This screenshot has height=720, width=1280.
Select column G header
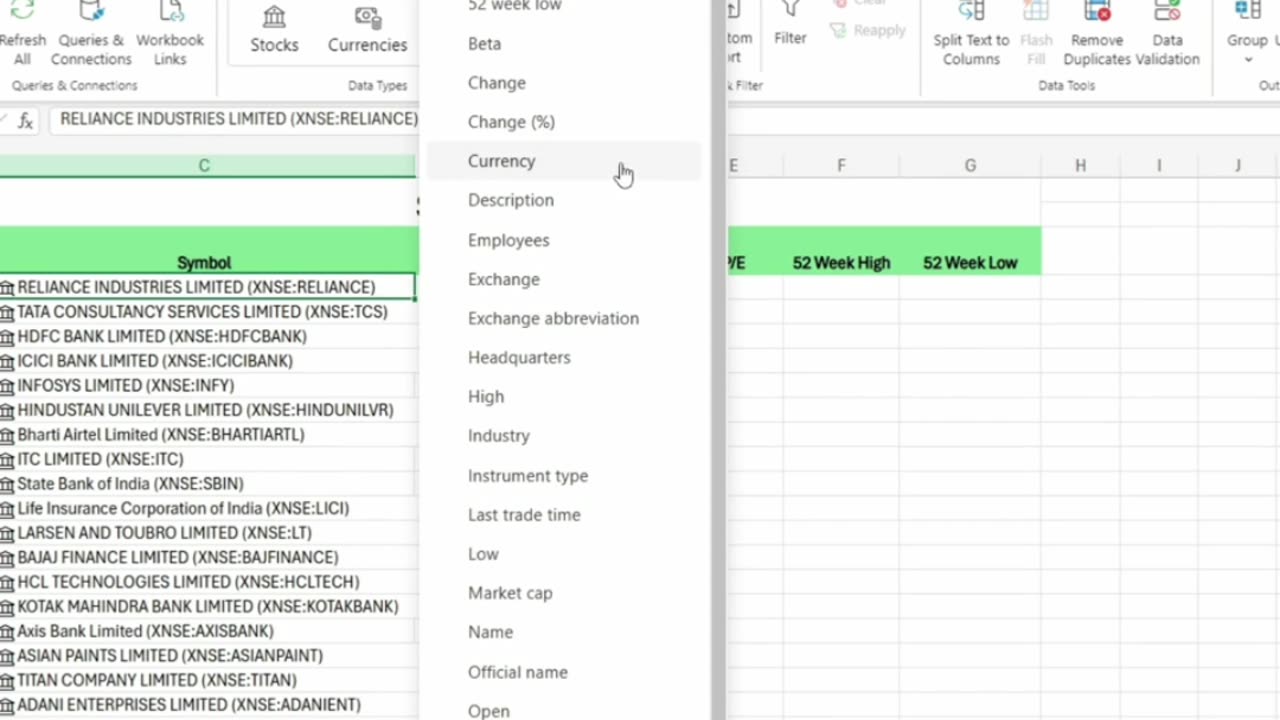(970, 166)
